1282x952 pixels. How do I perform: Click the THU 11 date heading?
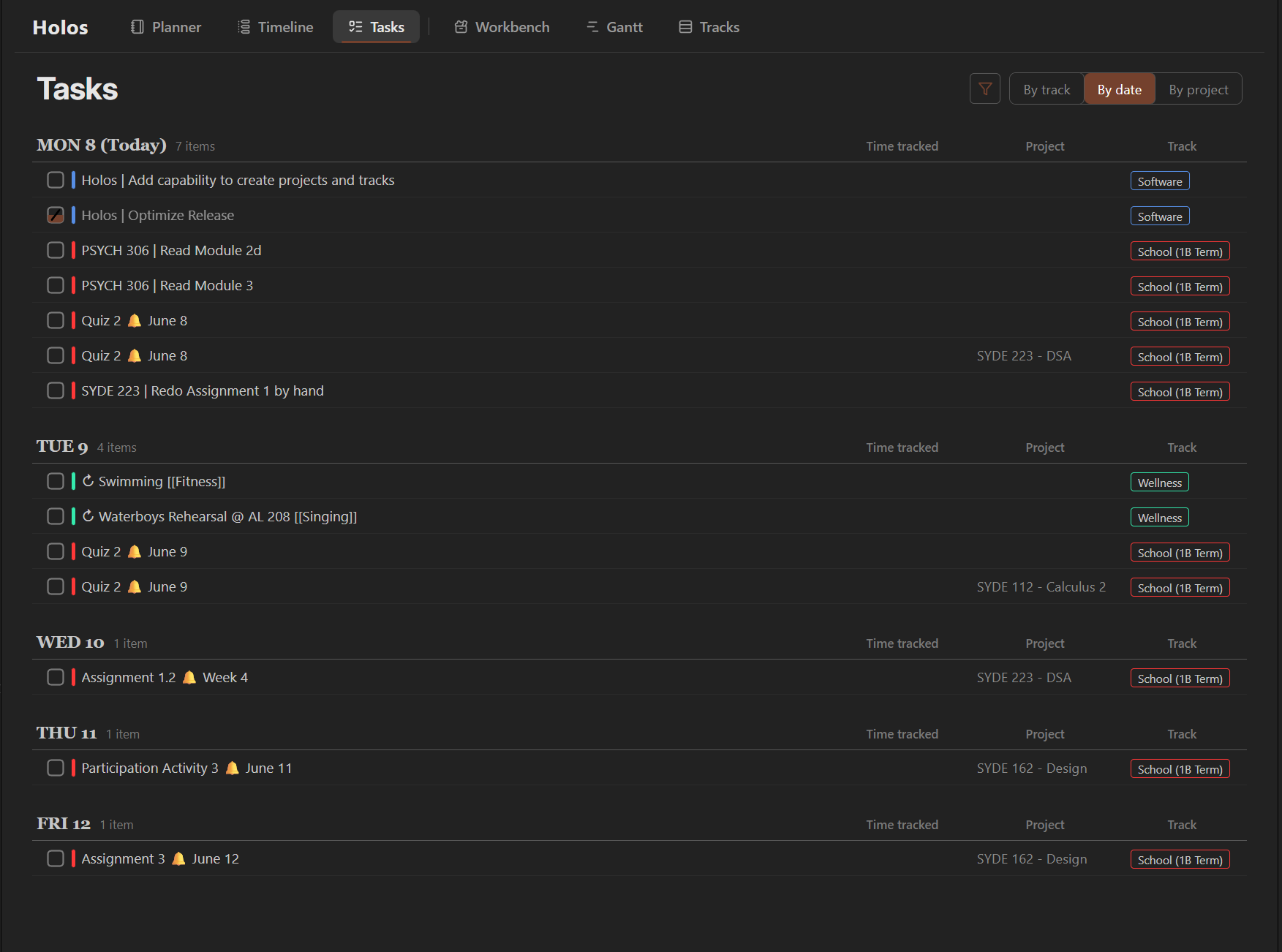[x=67, y=733]
